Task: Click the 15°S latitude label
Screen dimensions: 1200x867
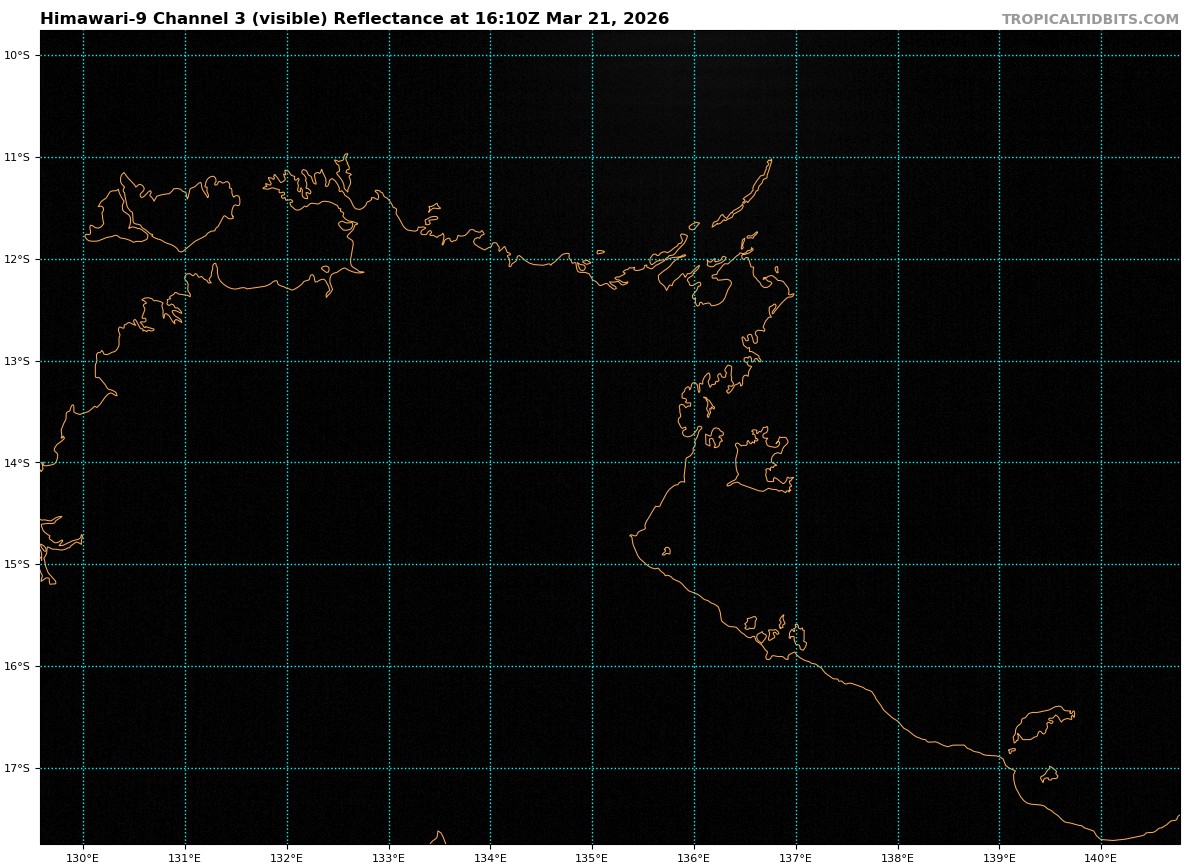Action: coord(17,565)
